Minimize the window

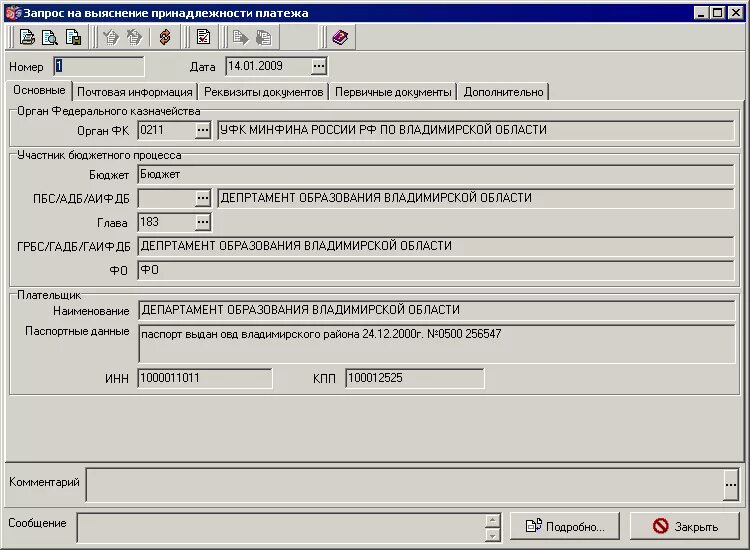pos(701,13)
